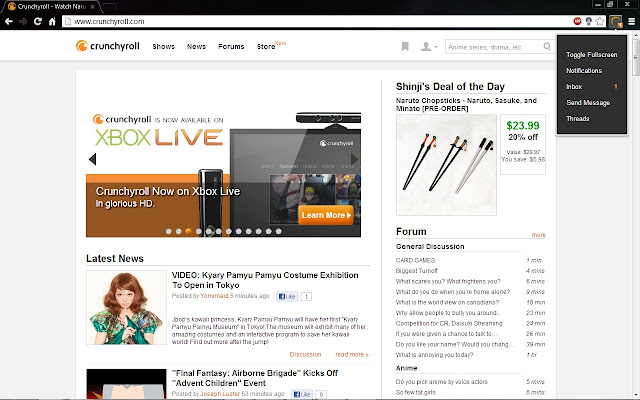The image size is (640, 400).
Task: Click the page vertical scrollbar thumb
Action: pos(636,57)
